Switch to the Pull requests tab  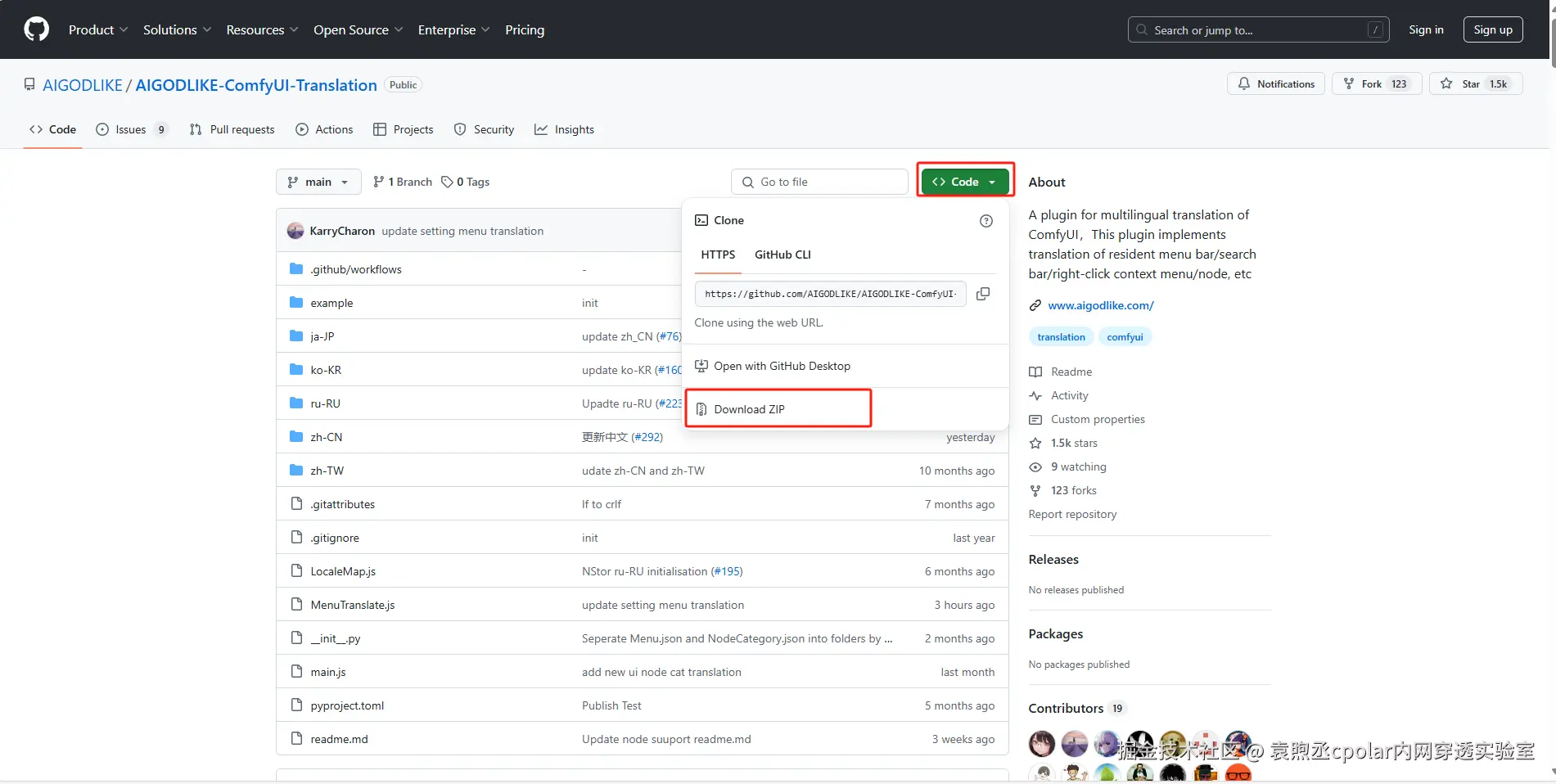coord(232,129)
